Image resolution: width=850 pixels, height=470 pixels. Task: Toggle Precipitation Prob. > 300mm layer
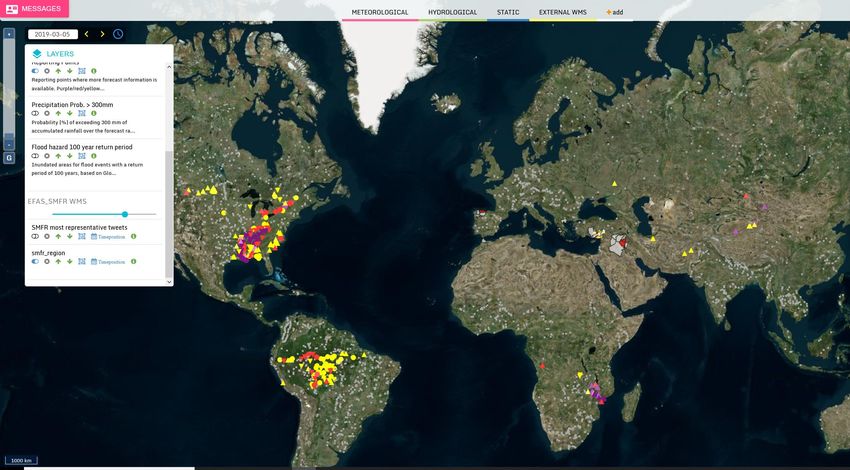point(35,113)
